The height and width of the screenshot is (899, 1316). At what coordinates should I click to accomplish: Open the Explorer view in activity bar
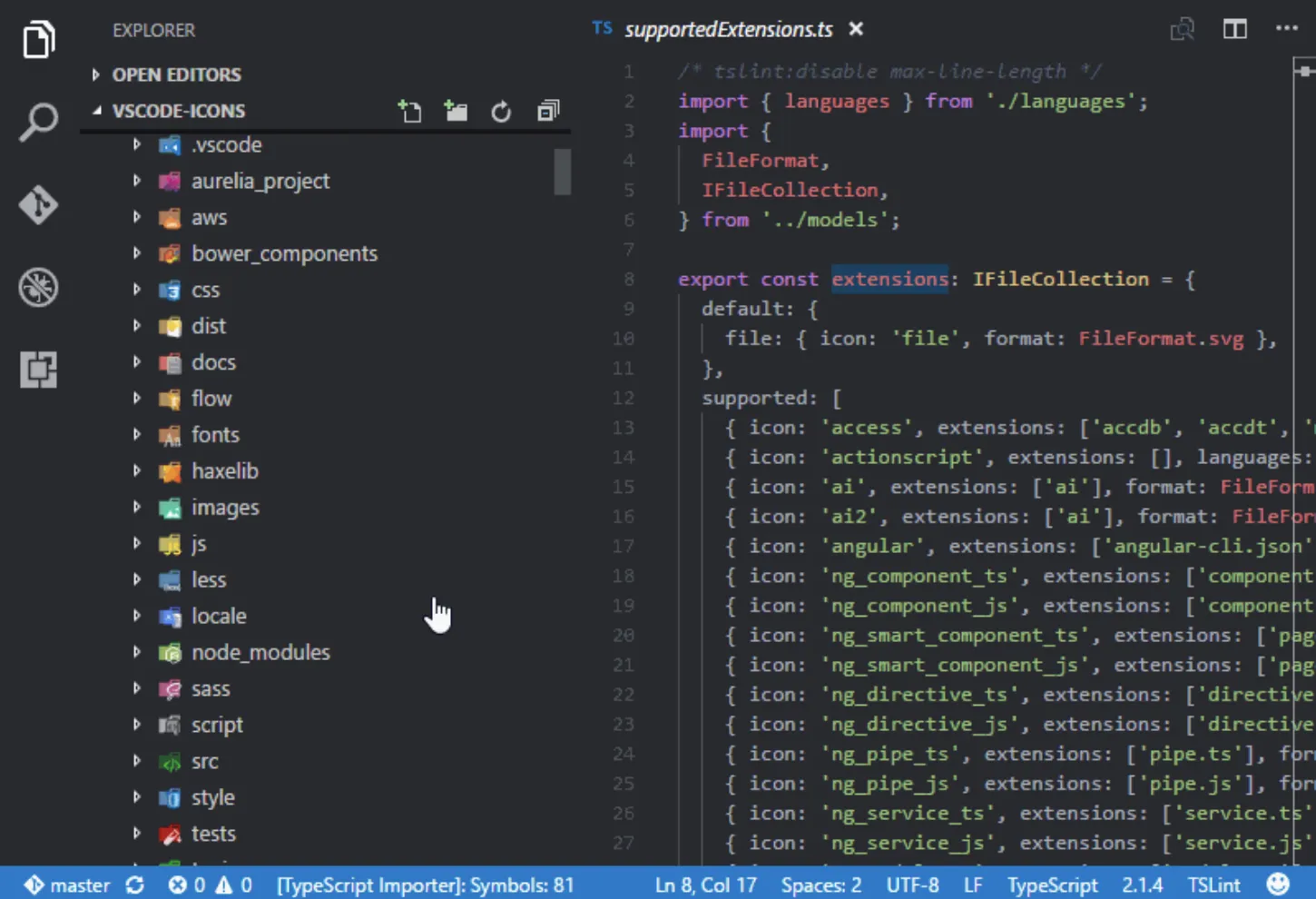pos(38,39)
